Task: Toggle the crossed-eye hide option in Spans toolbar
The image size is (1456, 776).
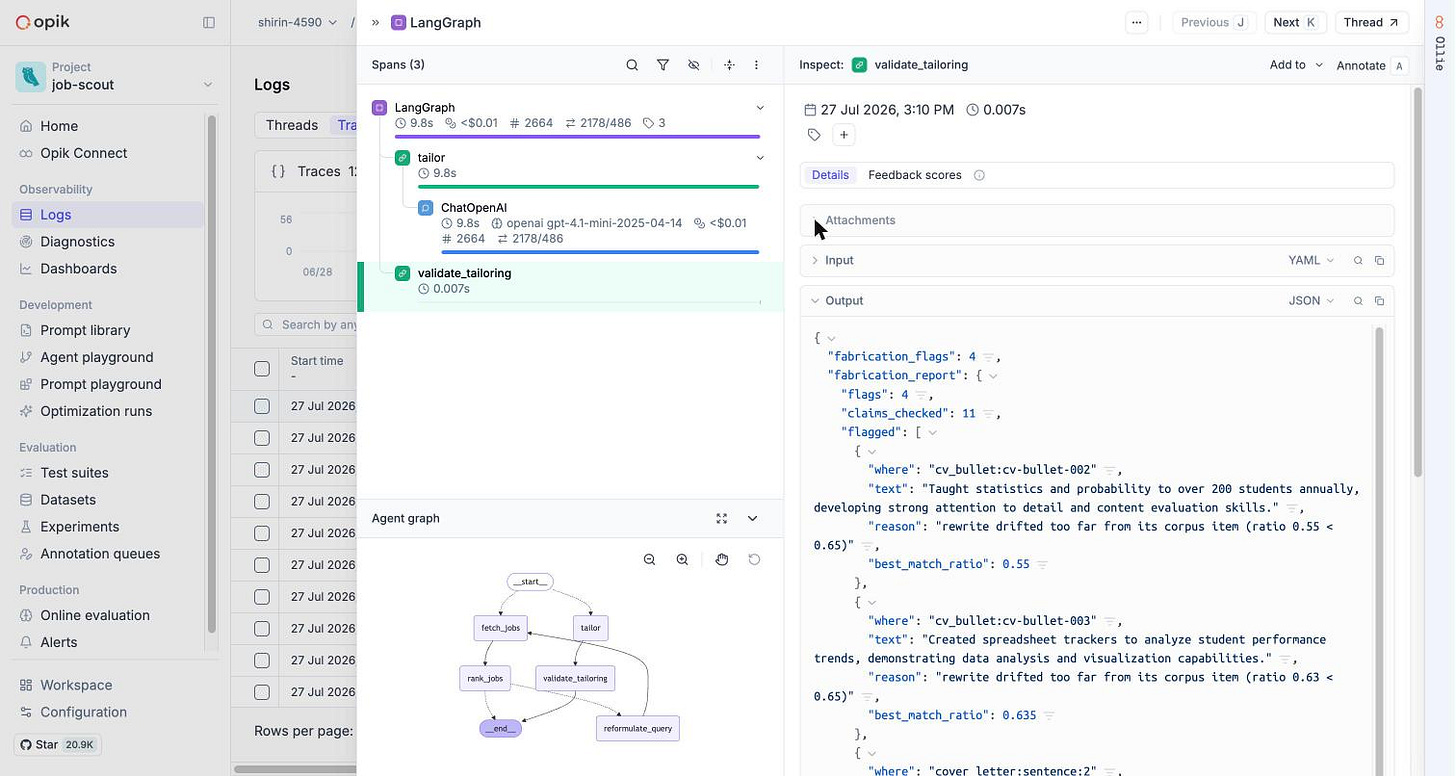Action: coord(694,65)
